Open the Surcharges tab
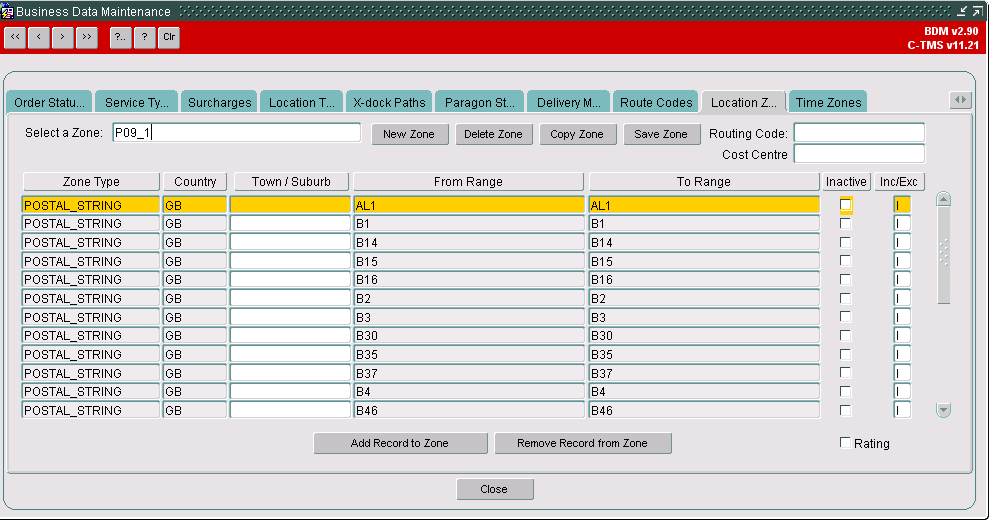 [x=219, y=102]
